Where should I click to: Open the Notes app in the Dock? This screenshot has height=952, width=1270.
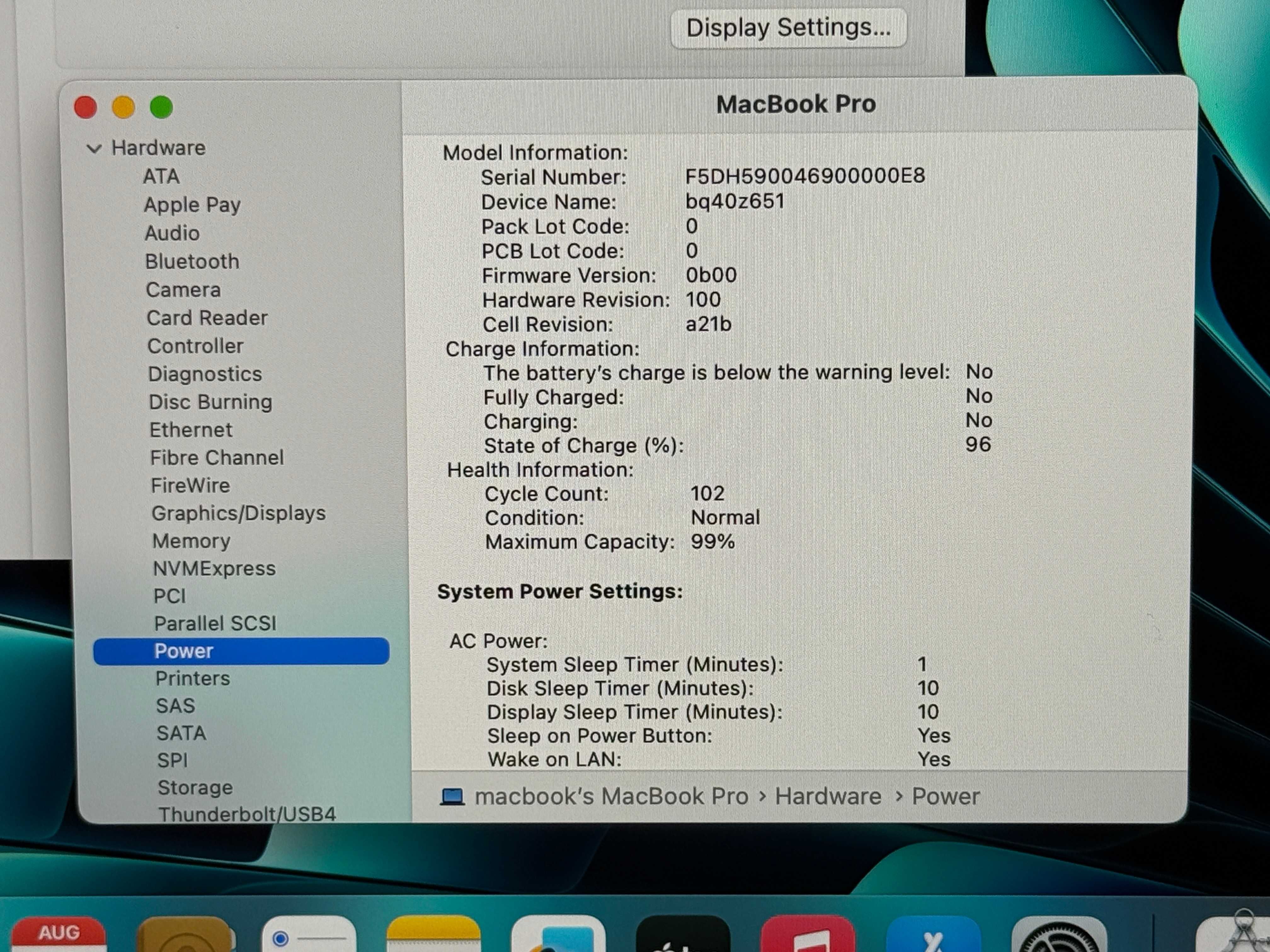433,934
